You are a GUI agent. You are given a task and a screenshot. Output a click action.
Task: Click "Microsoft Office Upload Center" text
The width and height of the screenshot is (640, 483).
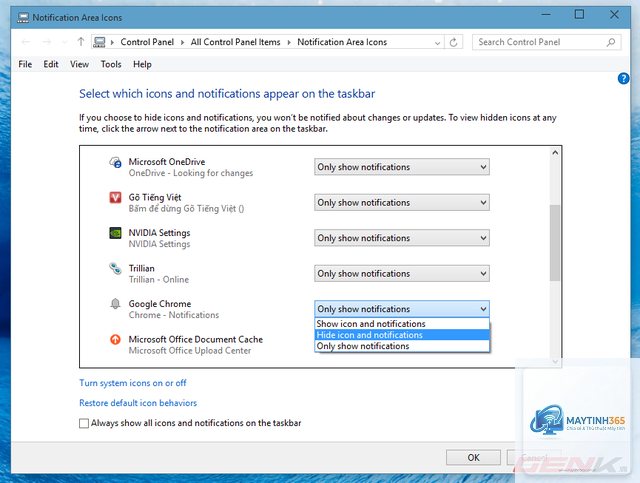[x=190, y=351]
